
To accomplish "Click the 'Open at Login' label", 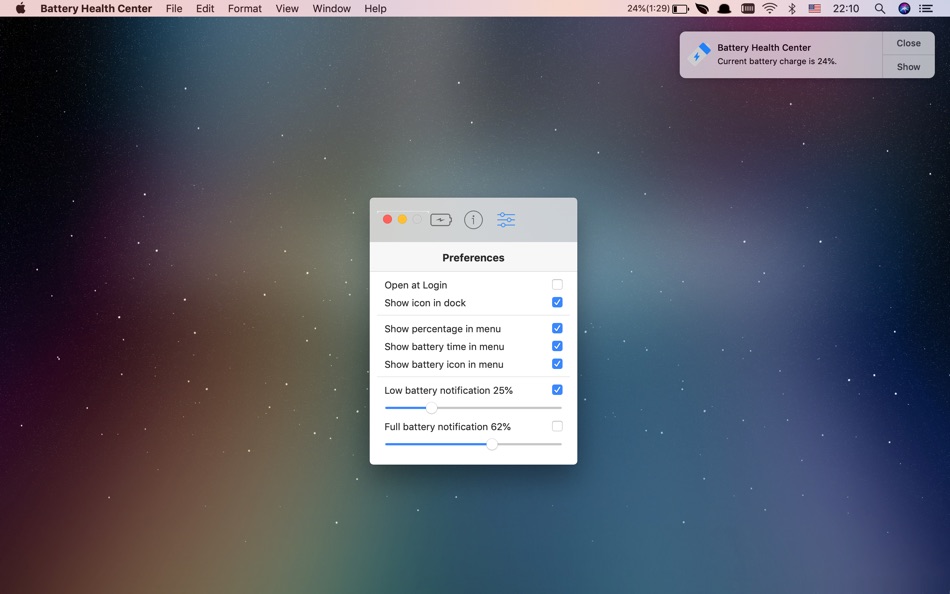I will (x=416, y=285).
